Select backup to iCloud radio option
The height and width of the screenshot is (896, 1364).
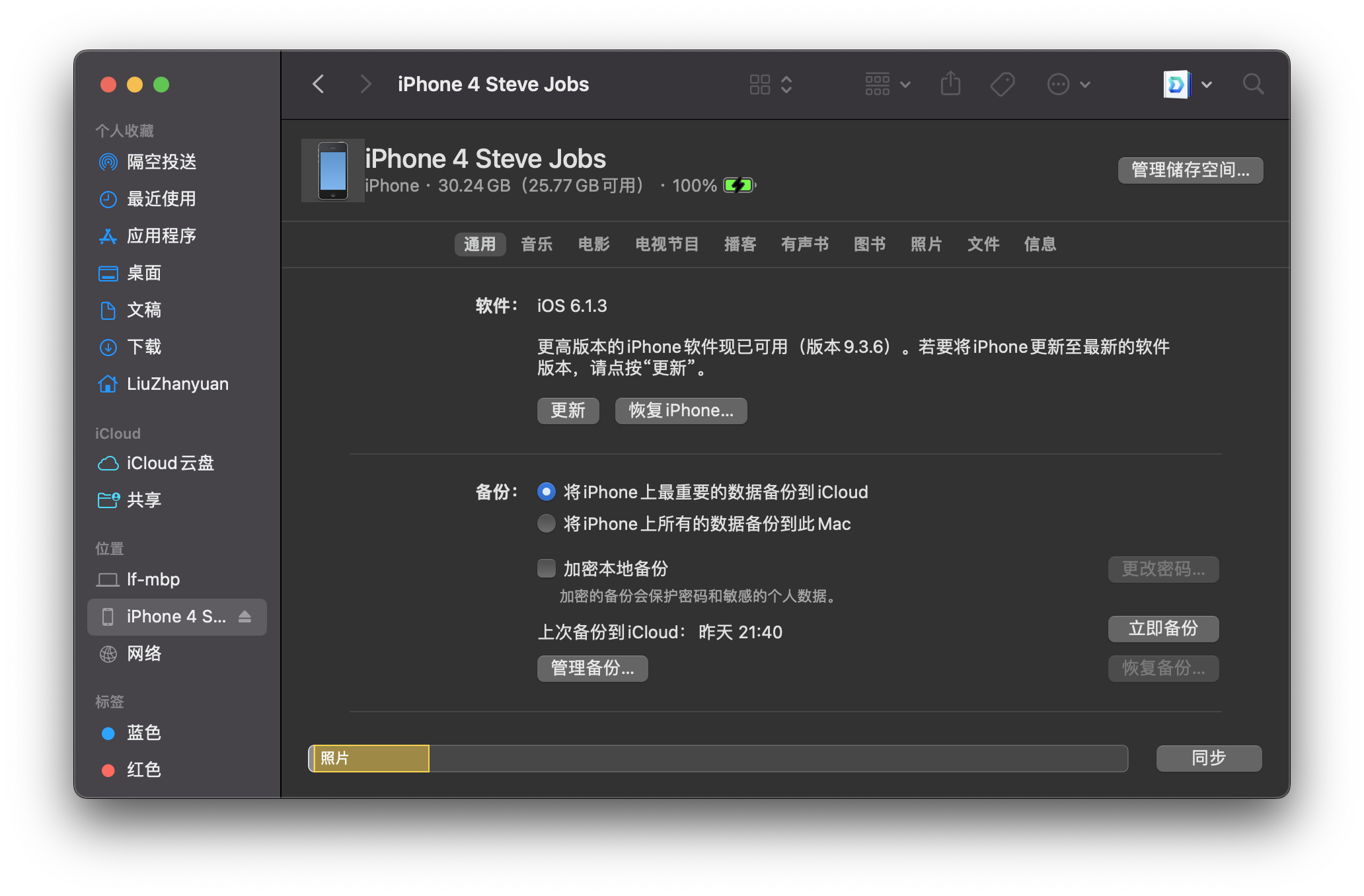click(547, 492)
